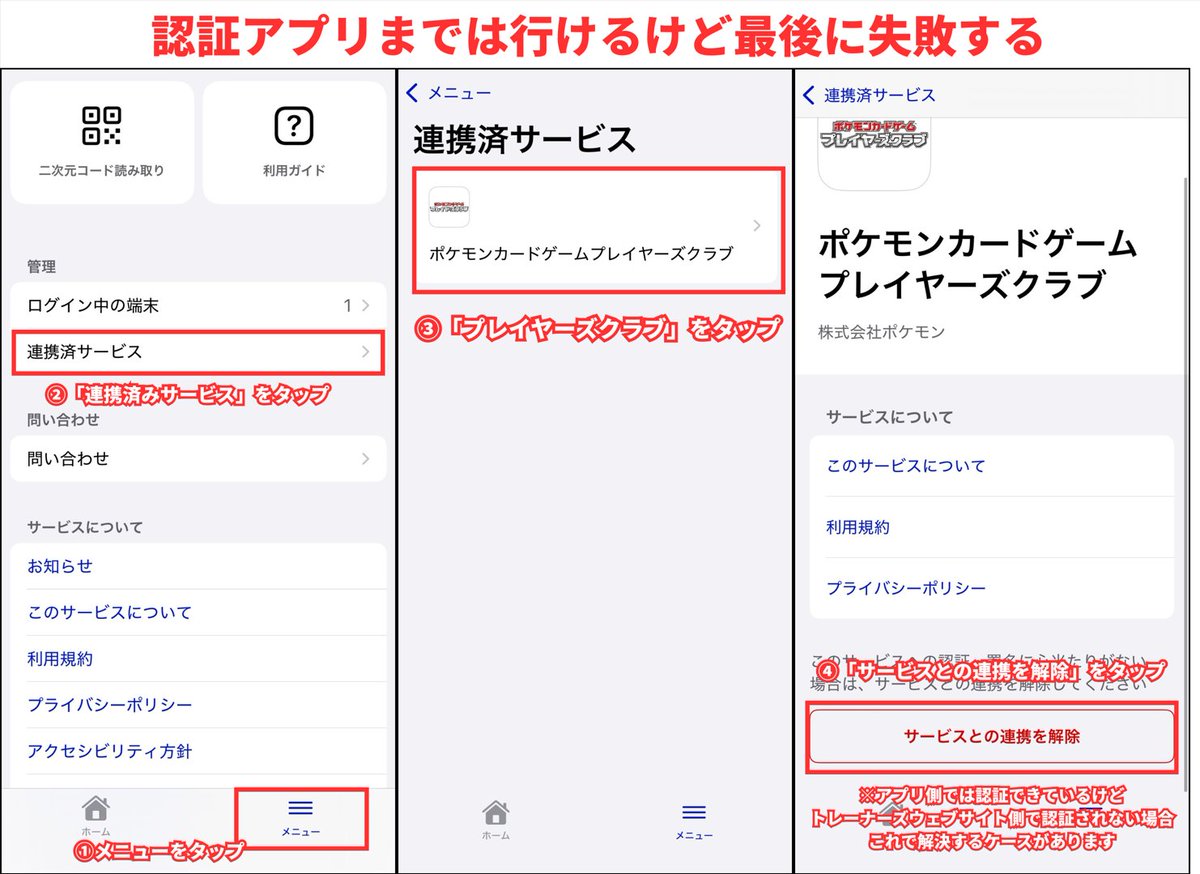Open このサービスについて in the left menu
Image resolution: width=1200 pixels, height=874 pixels.
pyautogui.click(x=109, y=612)
